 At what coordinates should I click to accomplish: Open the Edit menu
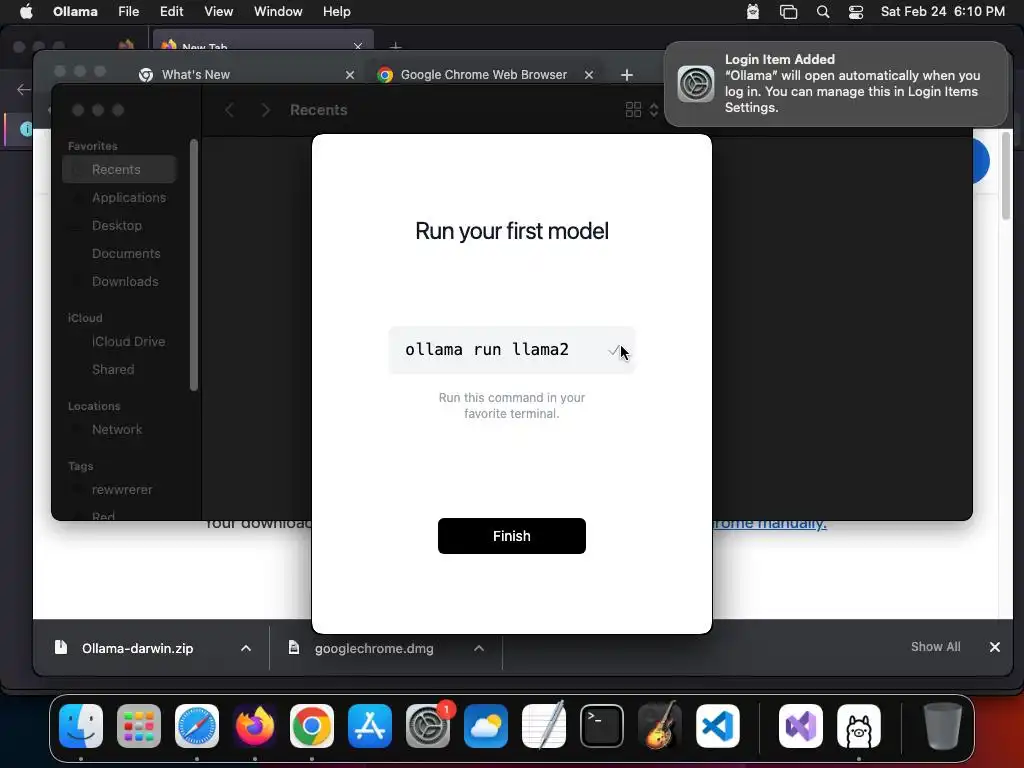172,12
